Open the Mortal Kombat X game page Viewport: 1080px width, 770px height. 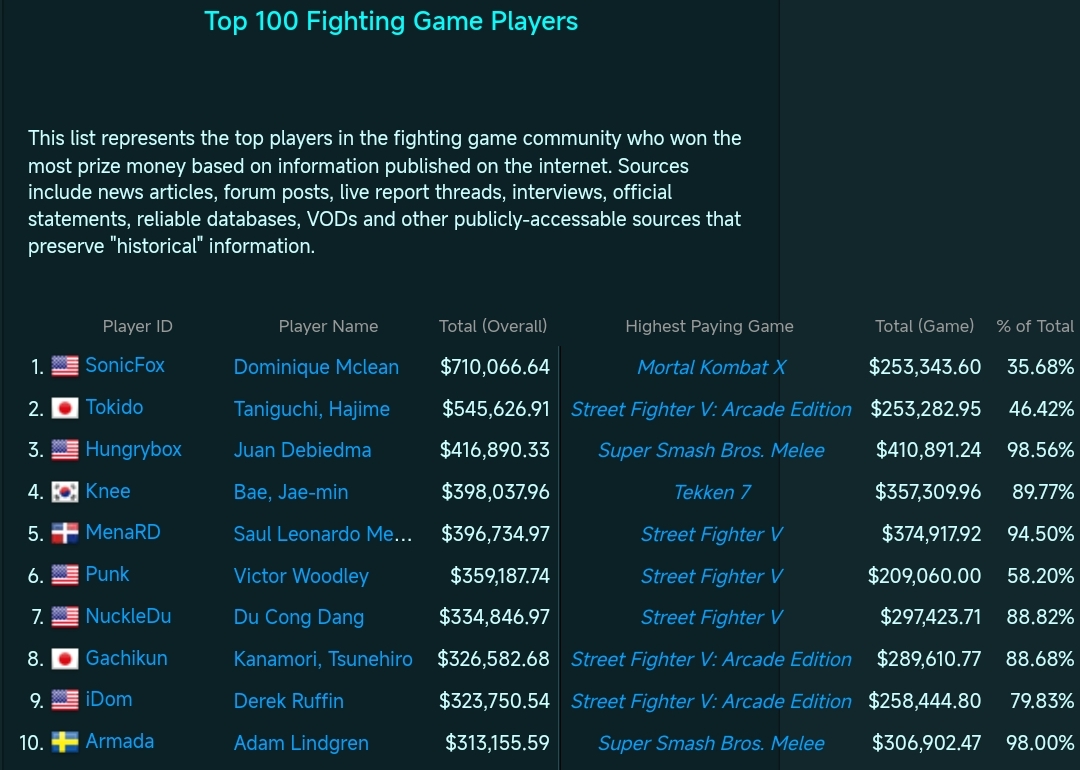711,367
